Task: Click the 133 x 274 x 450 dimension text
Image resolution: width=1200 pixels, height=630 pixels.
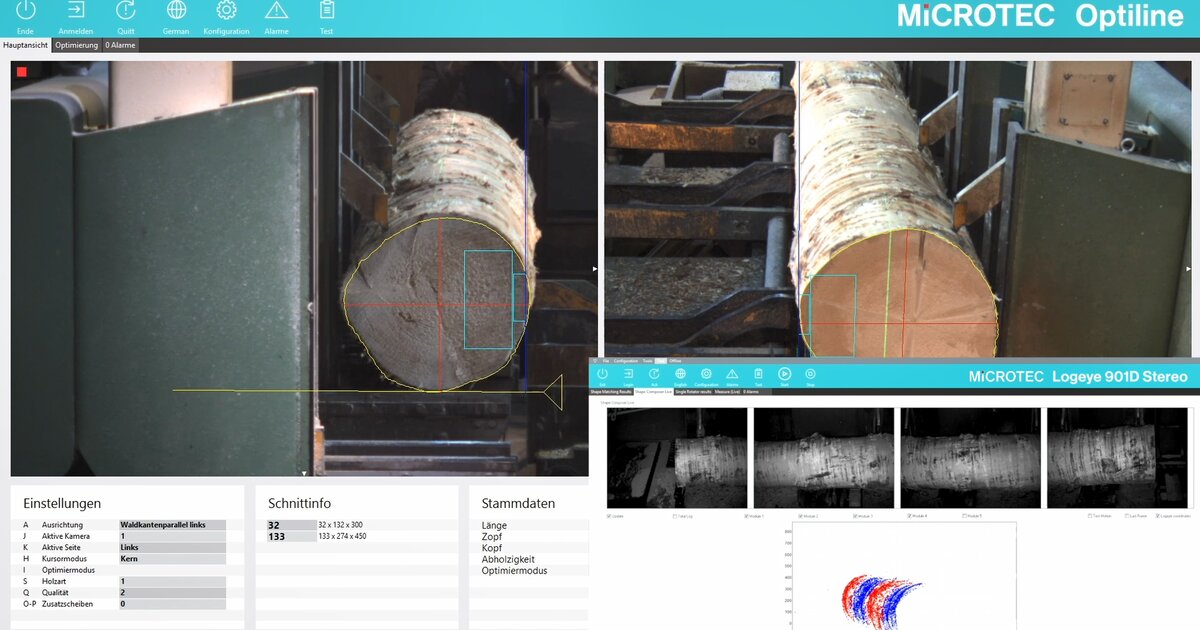Action: (x=342, y=536)
